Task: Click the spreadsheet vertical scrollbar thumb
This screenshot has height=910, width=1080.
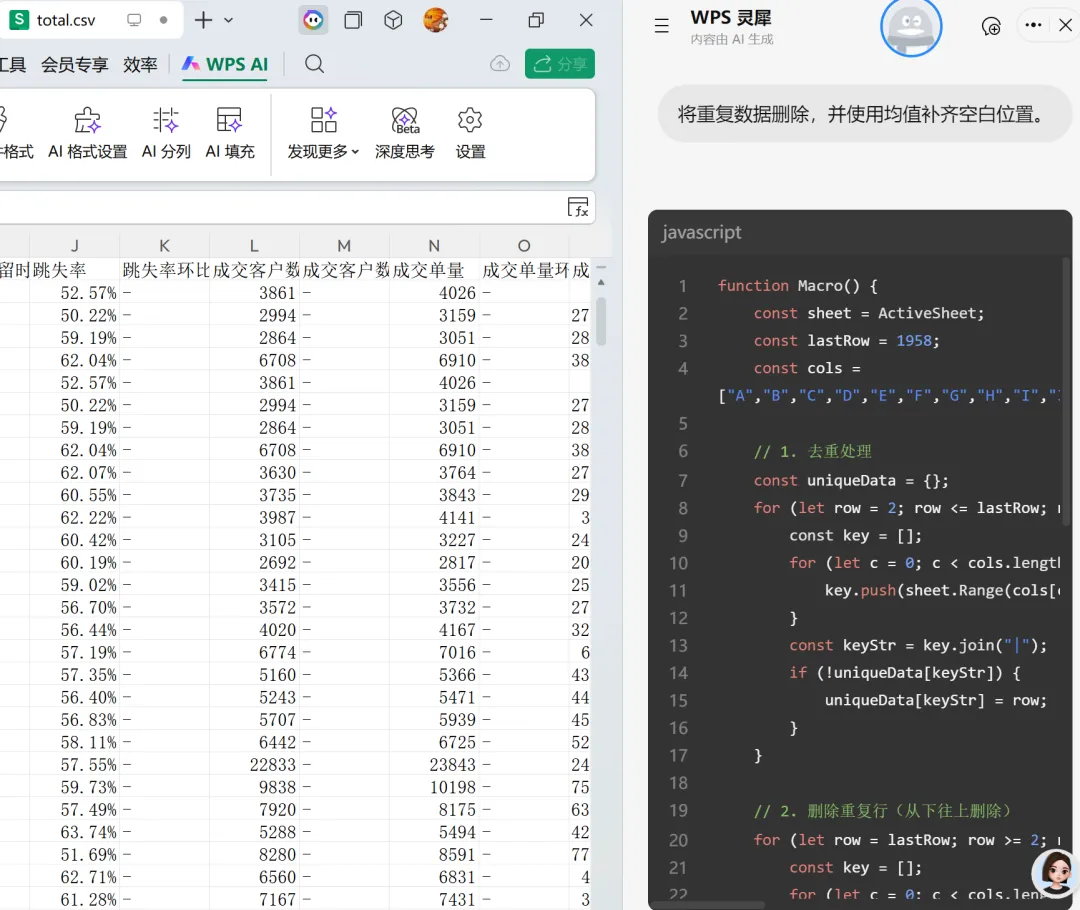Action: pyautogui.click(x=601, y=321)
